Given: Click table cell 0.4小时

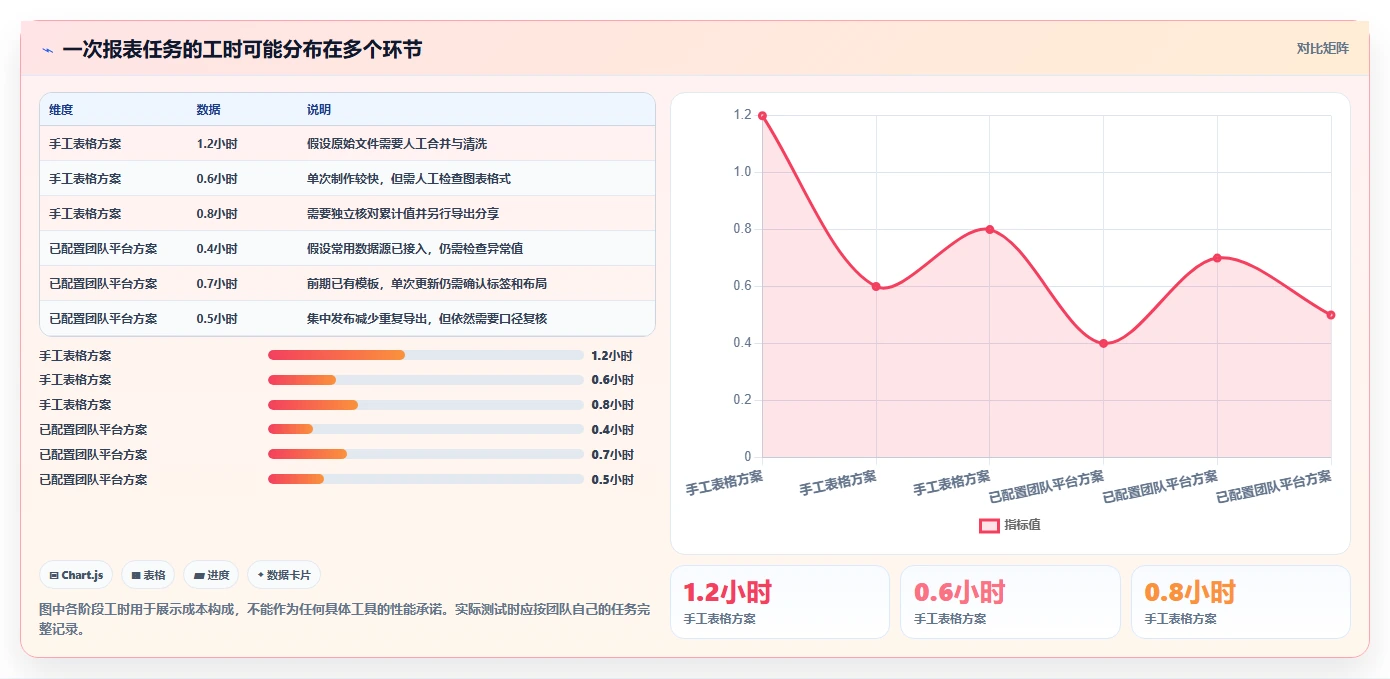Looking at the screenshot, I should point(217,249).
